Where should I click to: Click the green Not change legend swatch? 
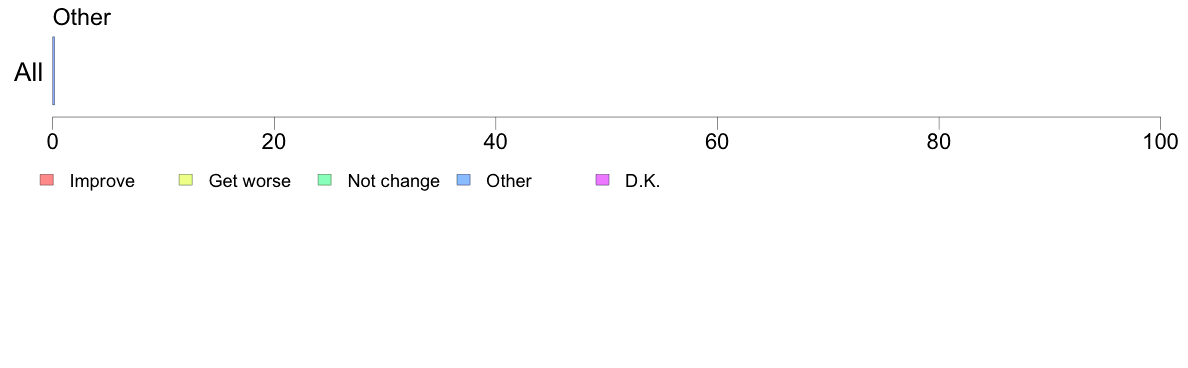pyautogui.click(x=325, y=180)
